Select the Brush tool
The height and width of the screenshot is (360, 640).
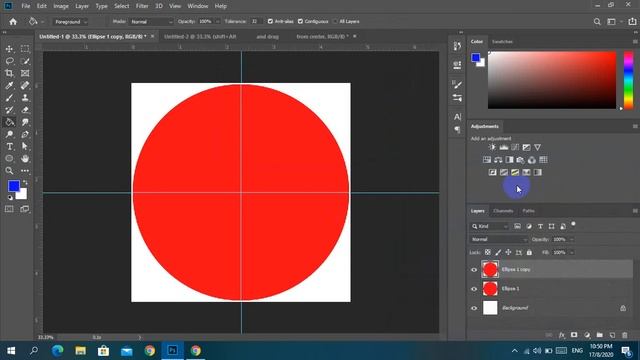coord(9,98)
